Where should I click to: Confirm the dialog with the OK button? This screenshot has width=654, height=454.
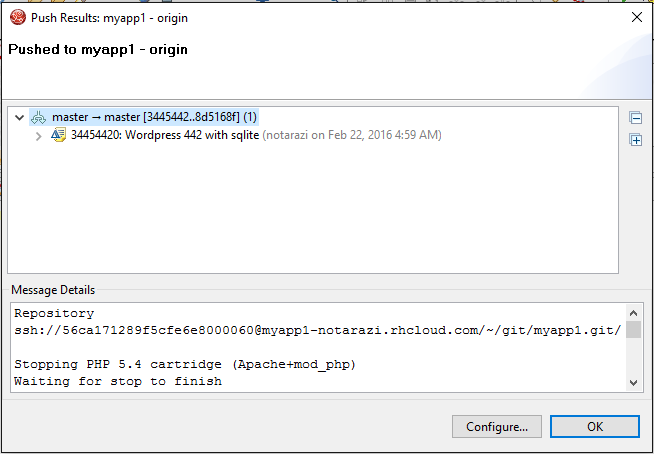596,427
